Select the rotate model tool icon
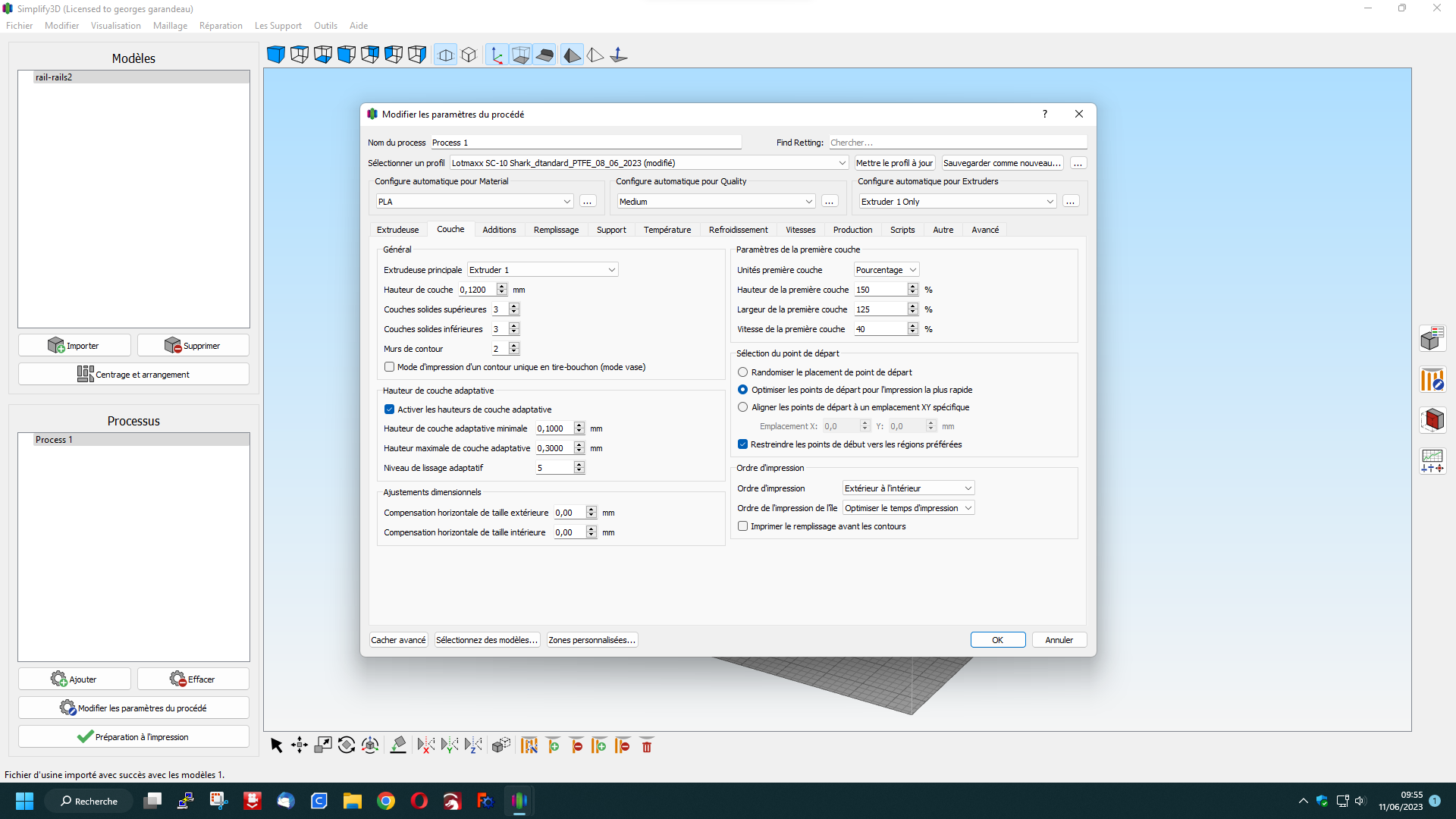Screen dimensions: 1456x819 coord(347,745)
